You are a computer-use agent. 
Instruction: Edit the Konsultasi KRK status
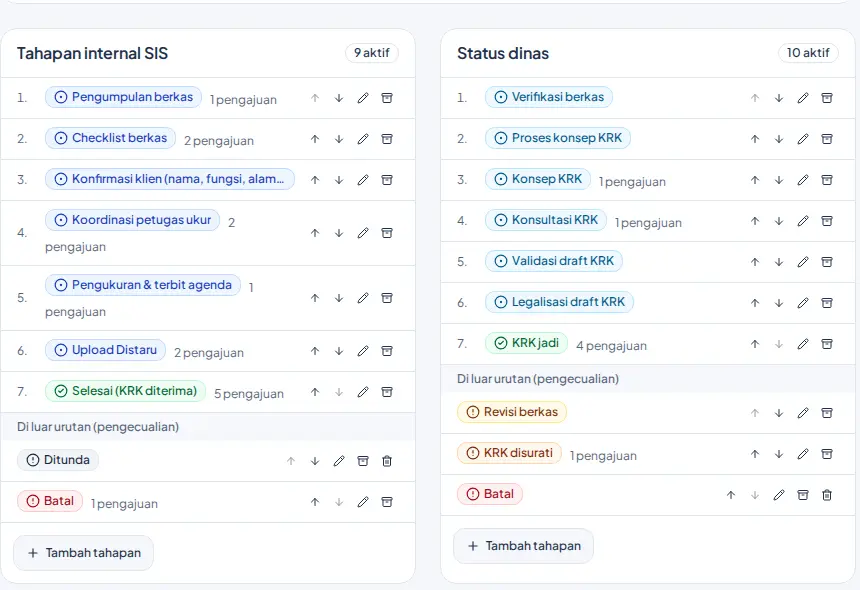(x=803, y=221)
